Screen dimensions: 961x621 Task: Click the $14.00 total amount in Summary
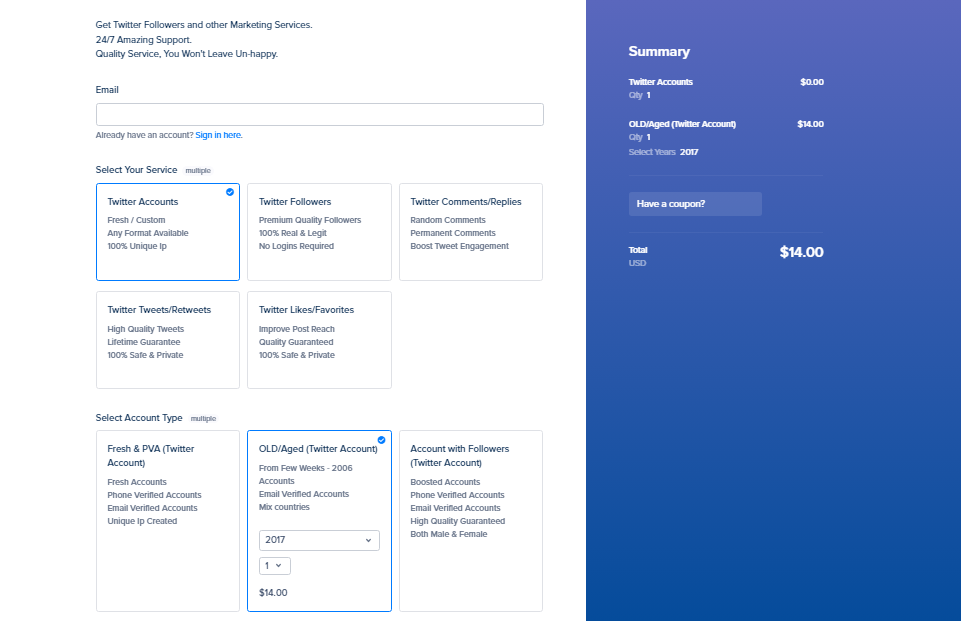point(801,252)
